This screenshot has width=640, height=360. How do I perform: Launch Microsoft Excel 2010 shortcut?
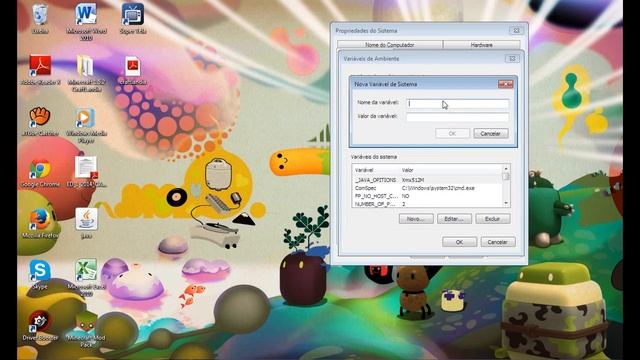pyautogui.click(x=86, y=277)
